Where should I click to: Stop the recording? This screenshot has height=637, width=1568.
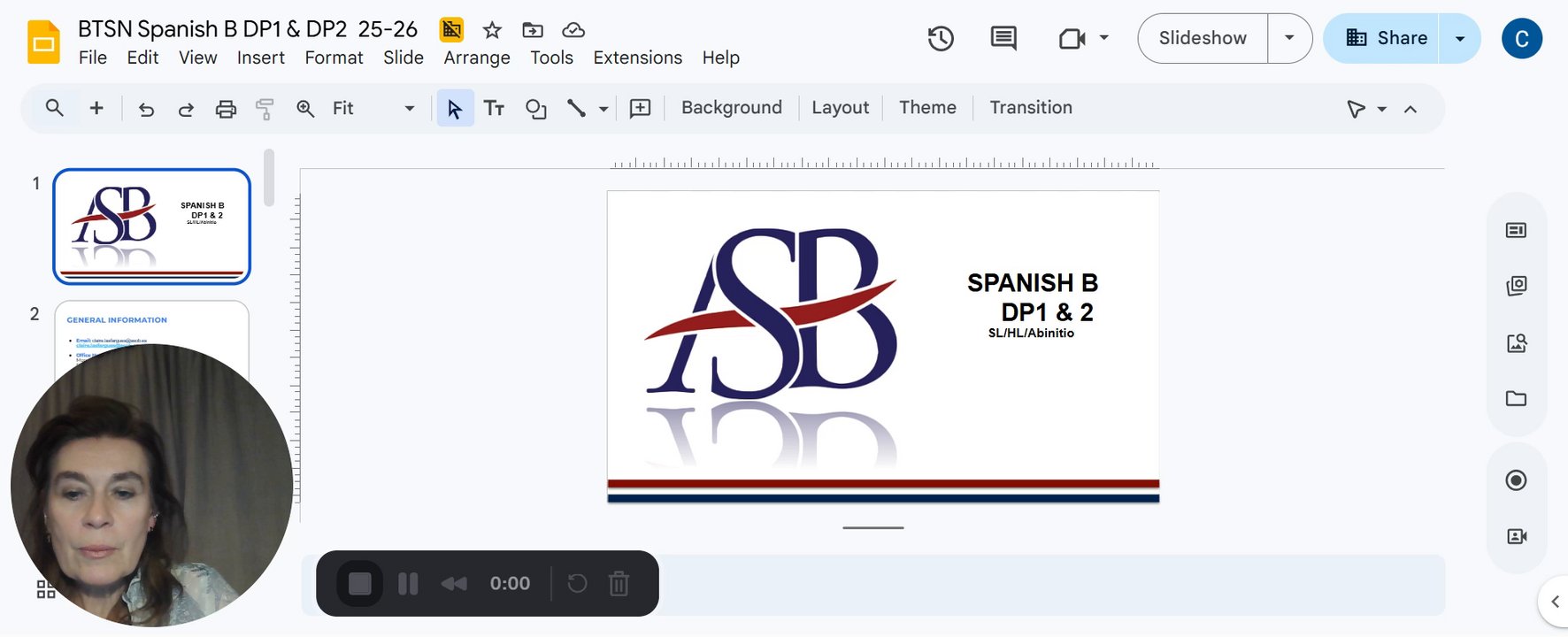coord(359,583)
